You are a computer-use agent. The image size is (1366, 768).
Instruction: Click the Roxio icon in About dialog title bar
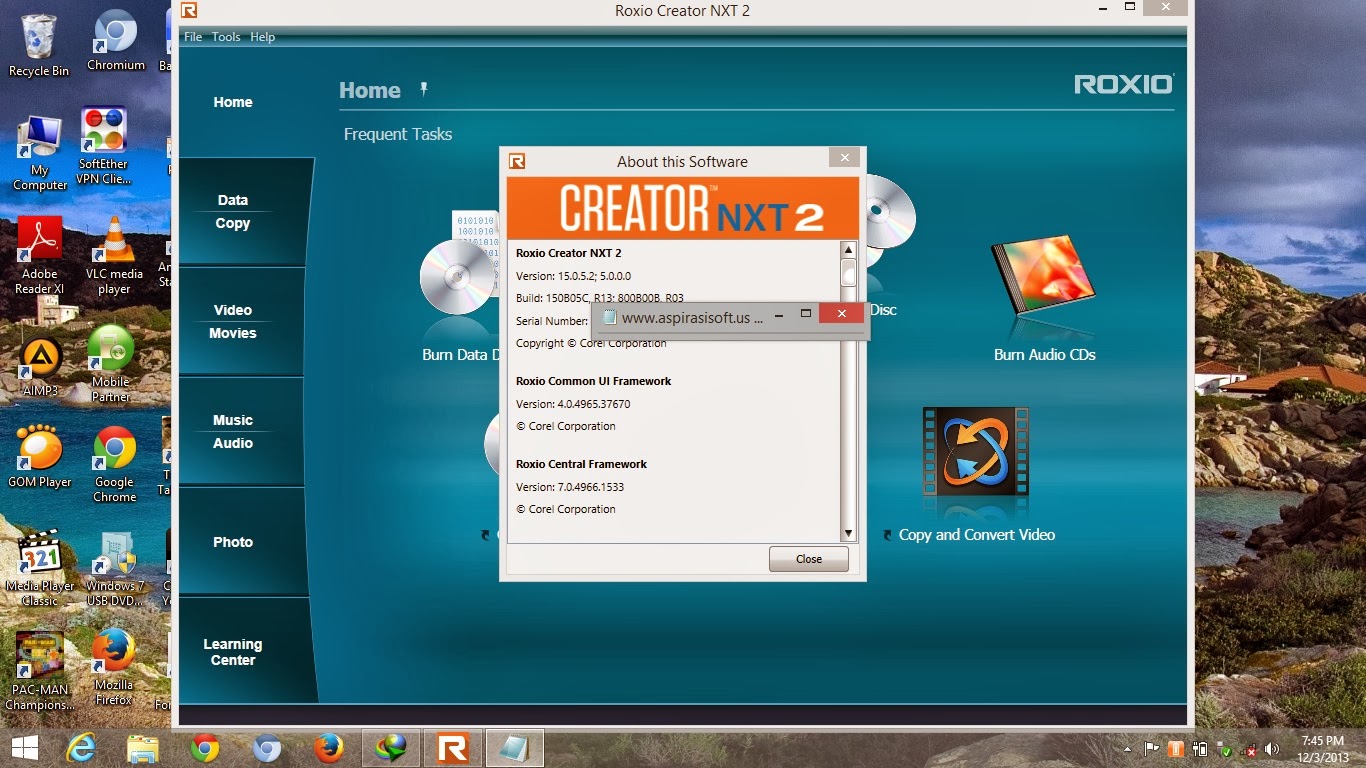[x=517, y=161]
